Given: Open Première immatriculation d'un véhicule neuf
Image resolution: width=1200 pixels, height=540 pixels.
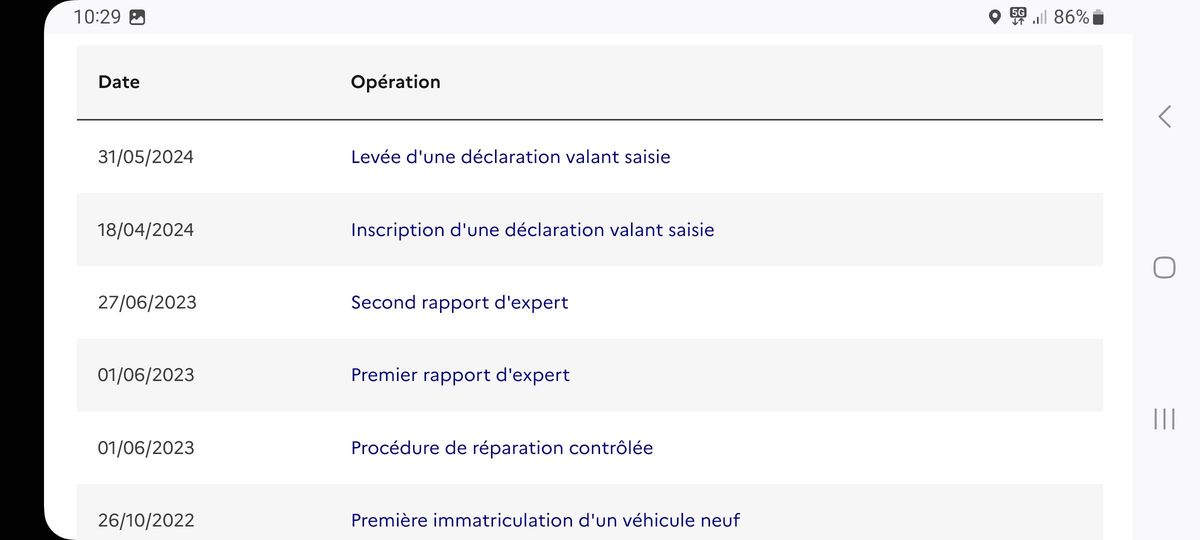Looking at the screenshot, I should [x=545, y=520].
